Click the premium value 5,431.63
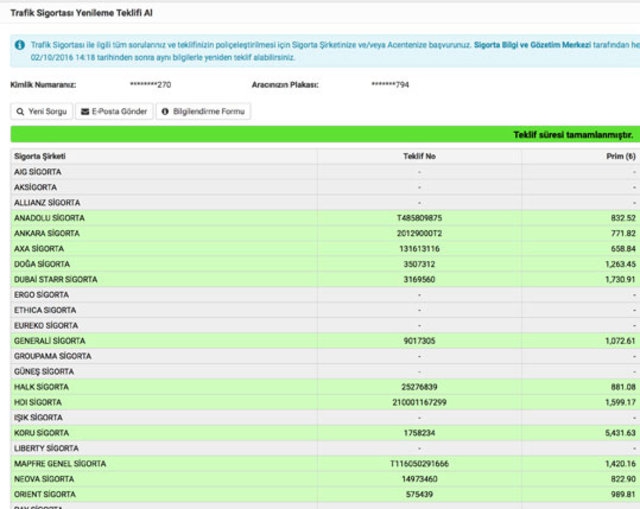This screenshot has width=640, height=509. click(620, 433)
